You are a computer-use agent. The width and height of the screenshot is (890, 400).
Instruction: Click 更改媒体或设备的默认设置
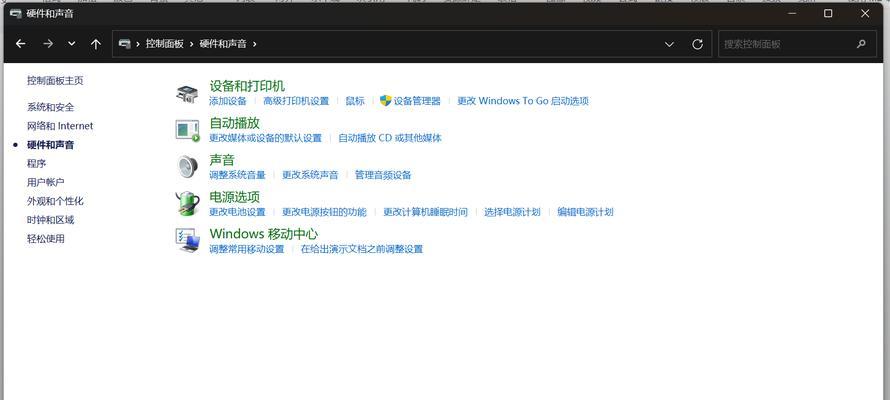click(265, 138)
